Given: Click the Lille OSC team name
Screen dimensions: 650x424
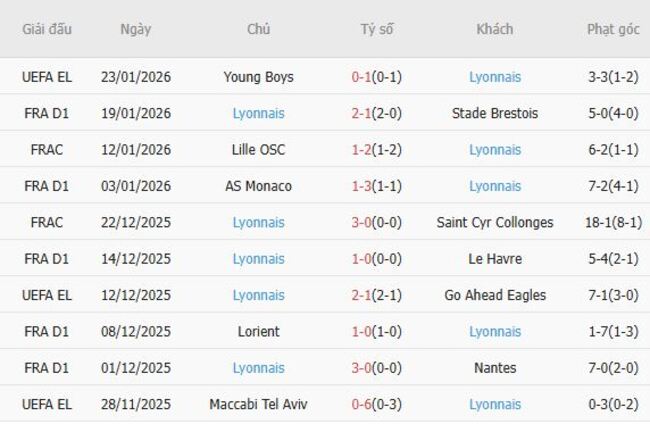Looking at the screenshot, I should (x=258, y=150).
